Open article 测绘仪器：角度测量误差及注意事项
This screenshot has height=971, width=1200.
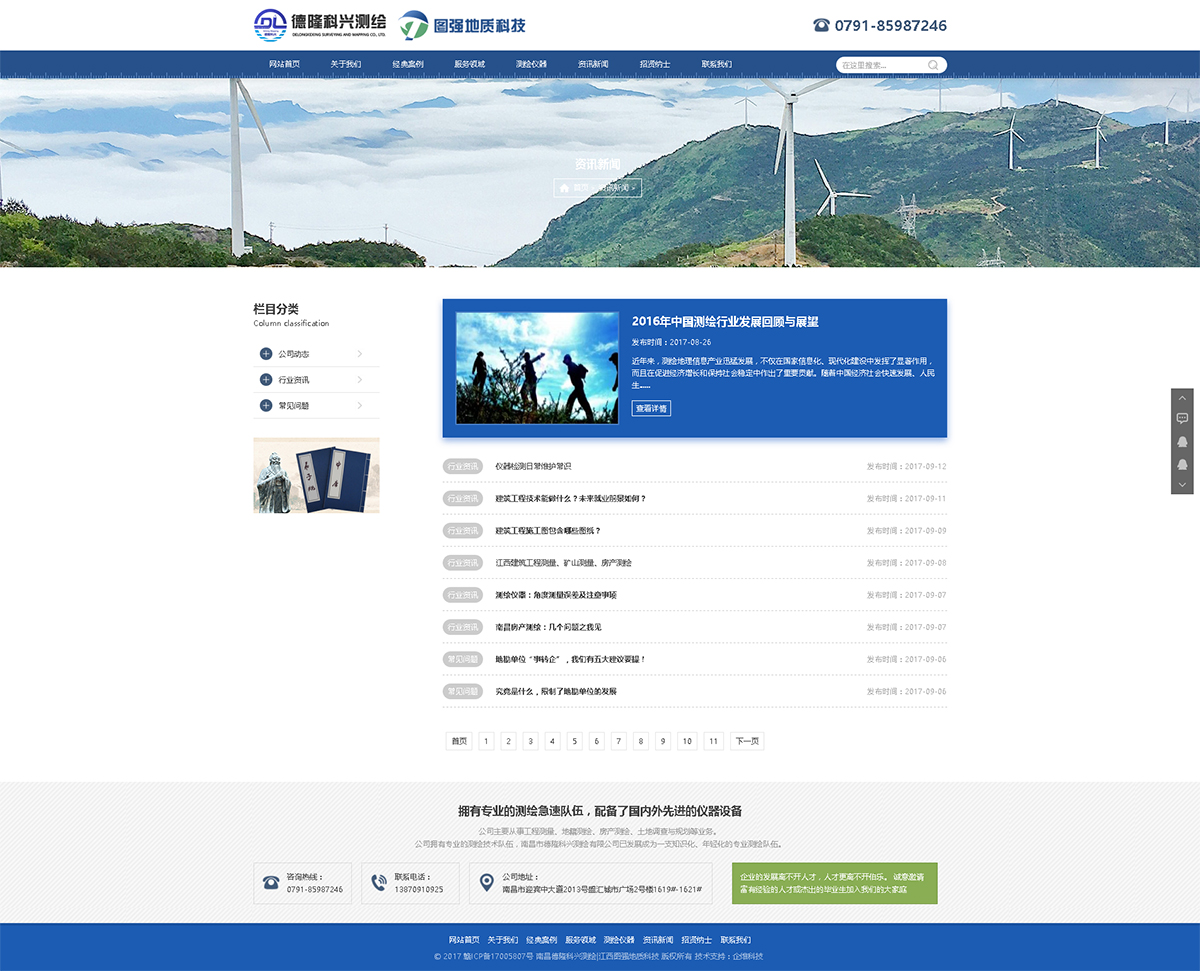556,595
